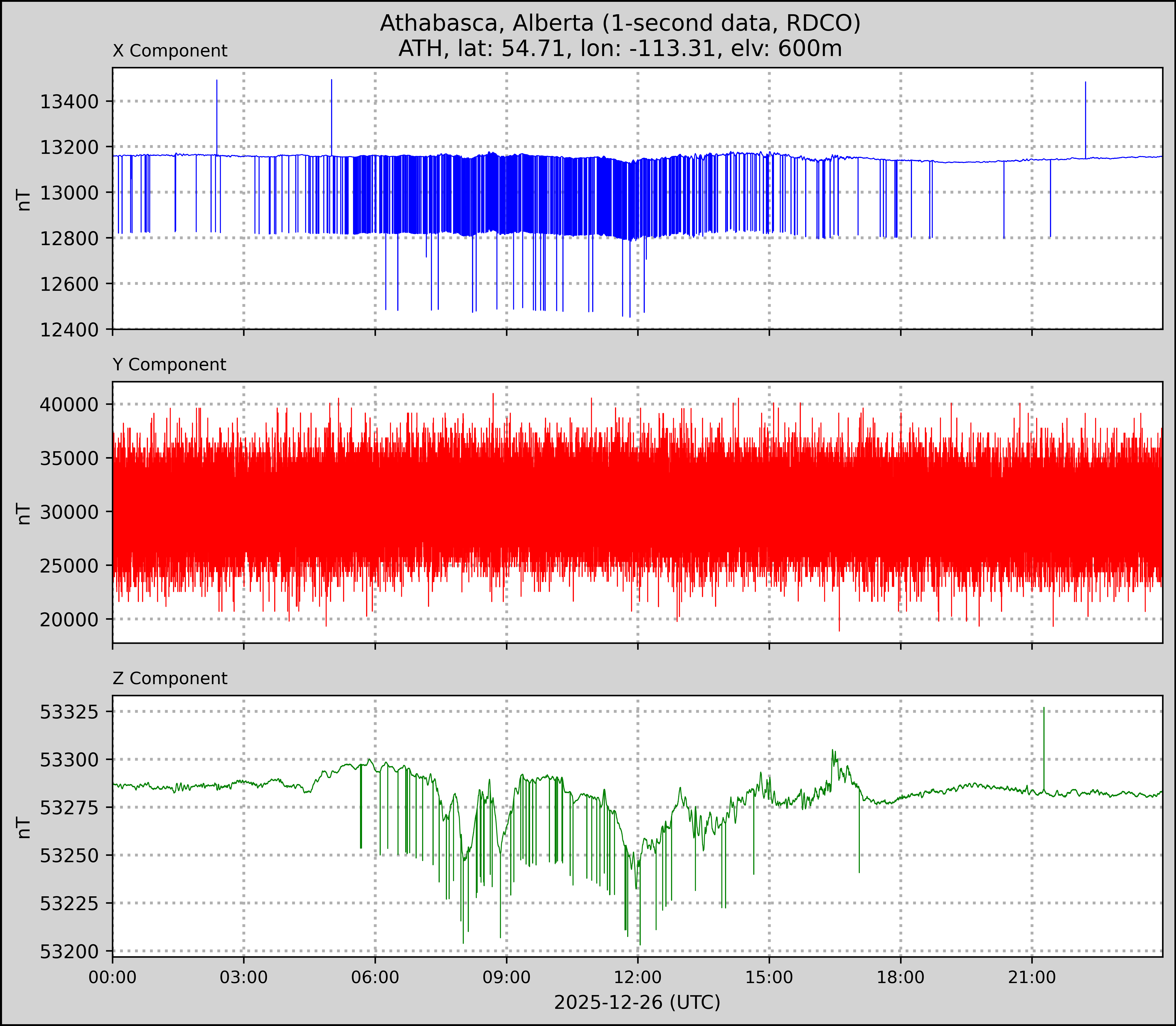Click the 00:00 time axis label
This screenshot has height=1026, width=1176.
(x=113, y=977)
